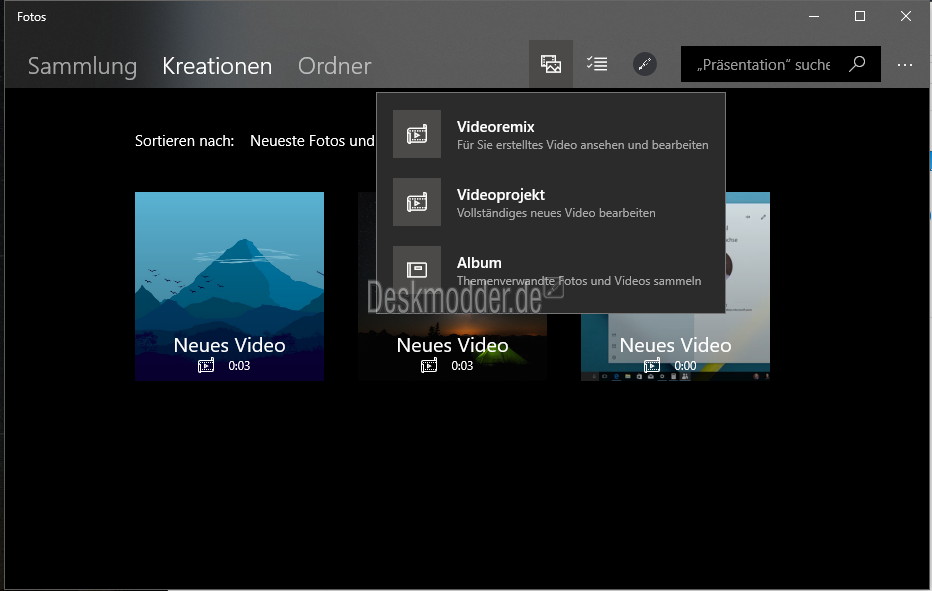The image size is (932, 591).
Task: Click the search magnifier icon
Action: (x=857, y=64)
